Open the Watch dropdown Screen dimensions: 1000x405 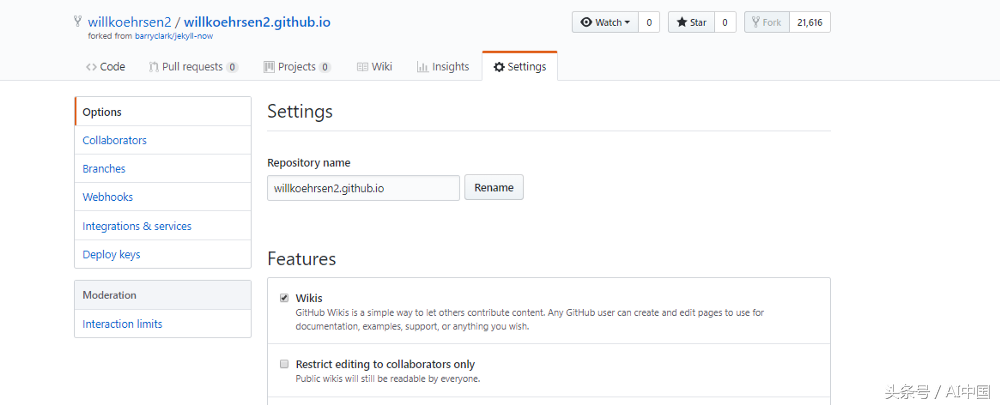click(604, 22)
